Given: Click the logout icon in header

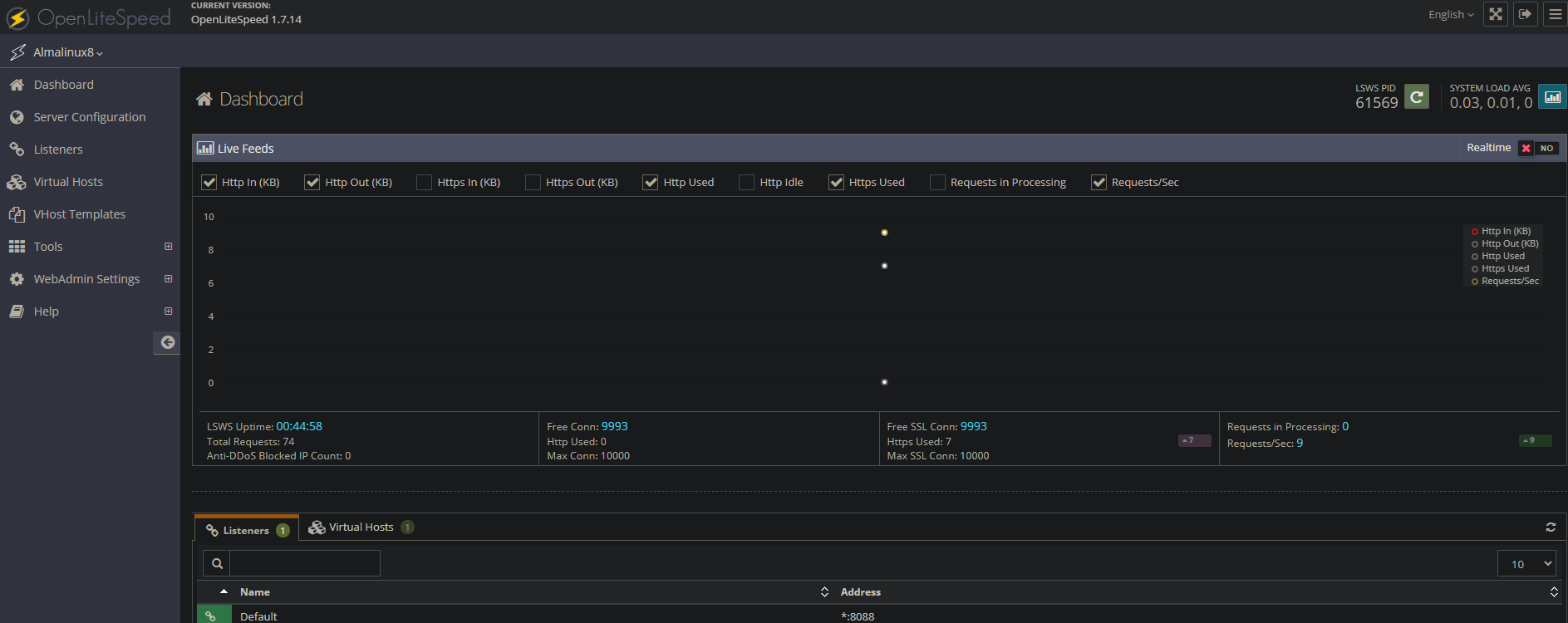Looking at the screenshot, I should click(1526, 14).
